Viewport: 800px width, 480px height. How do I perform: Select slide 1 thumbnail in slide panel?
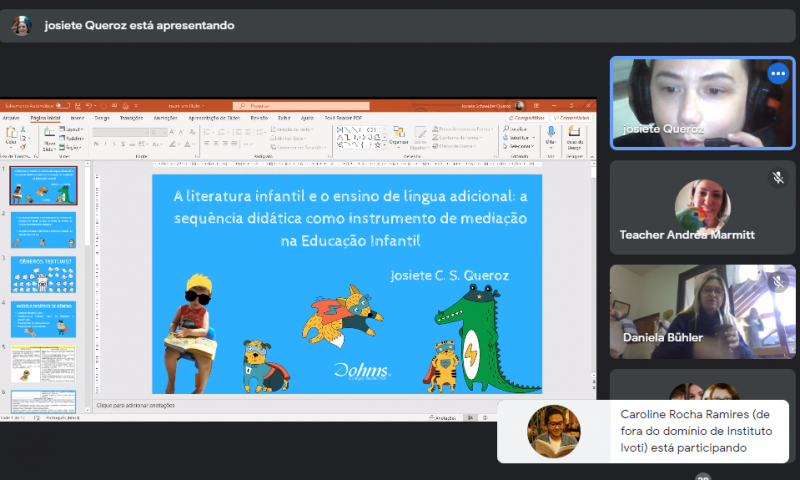pos(43,186)
